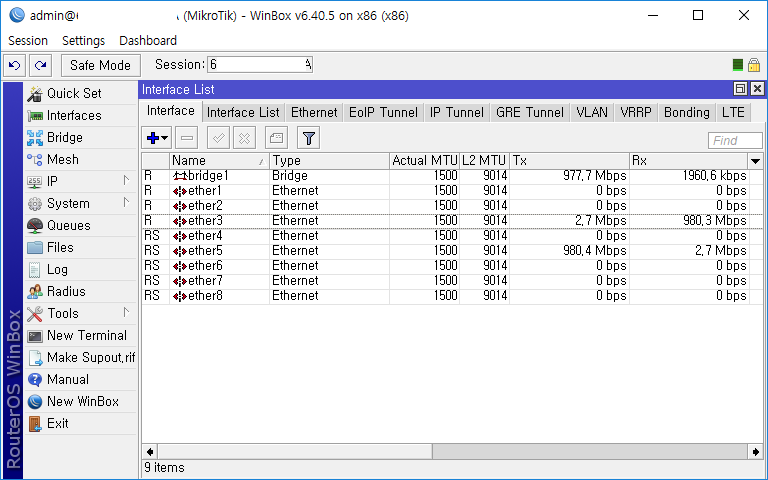This screenshot has height=480, width=768.
Task: Click the redo arrow icon
Action: point(41,65)
